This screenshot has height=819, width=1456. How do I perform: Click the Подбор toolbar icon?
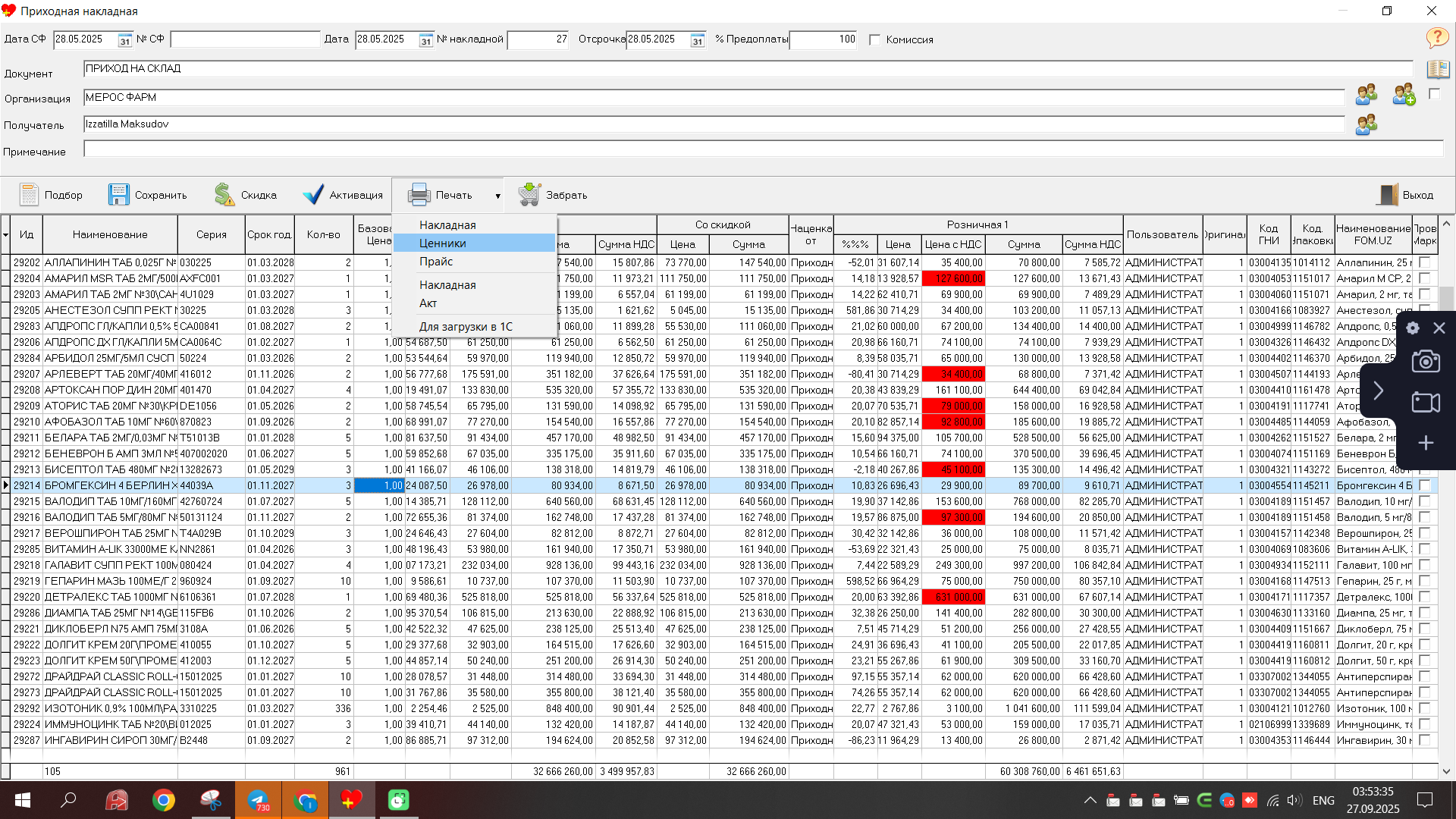[x=29, y=195]
